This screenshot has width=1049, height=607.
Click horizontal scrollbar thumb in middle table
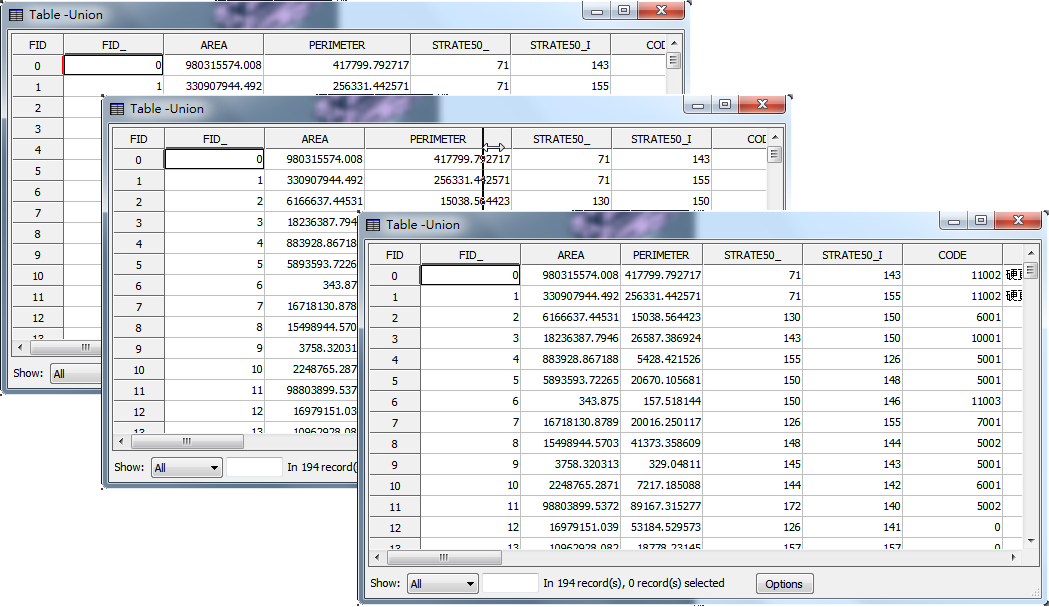click(x=185, y=441)
